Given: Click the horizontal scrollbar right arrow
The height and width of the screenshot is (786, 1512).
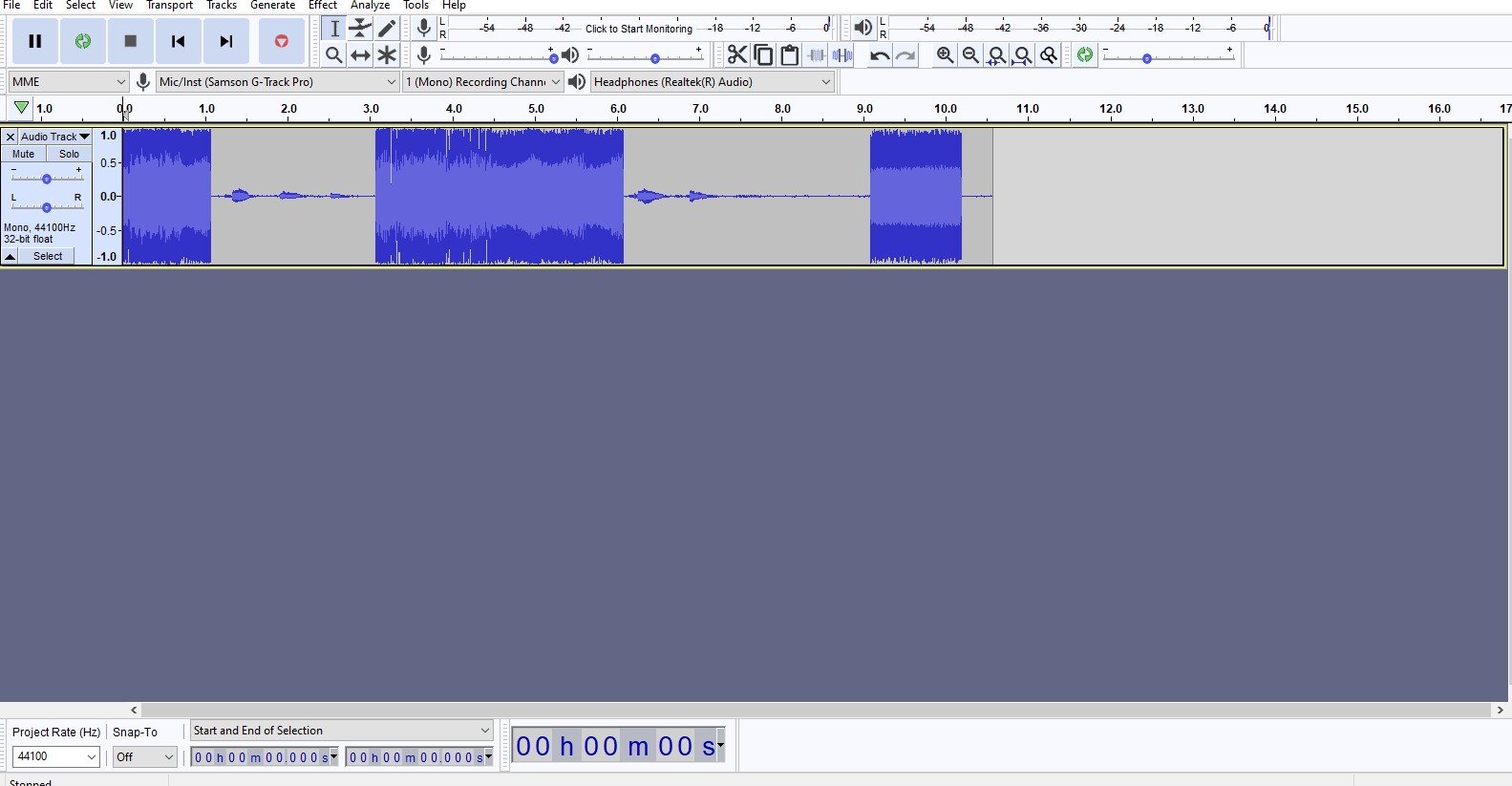Looking at the screenshot, I should pyautogui.click(x=1500, y=710).
